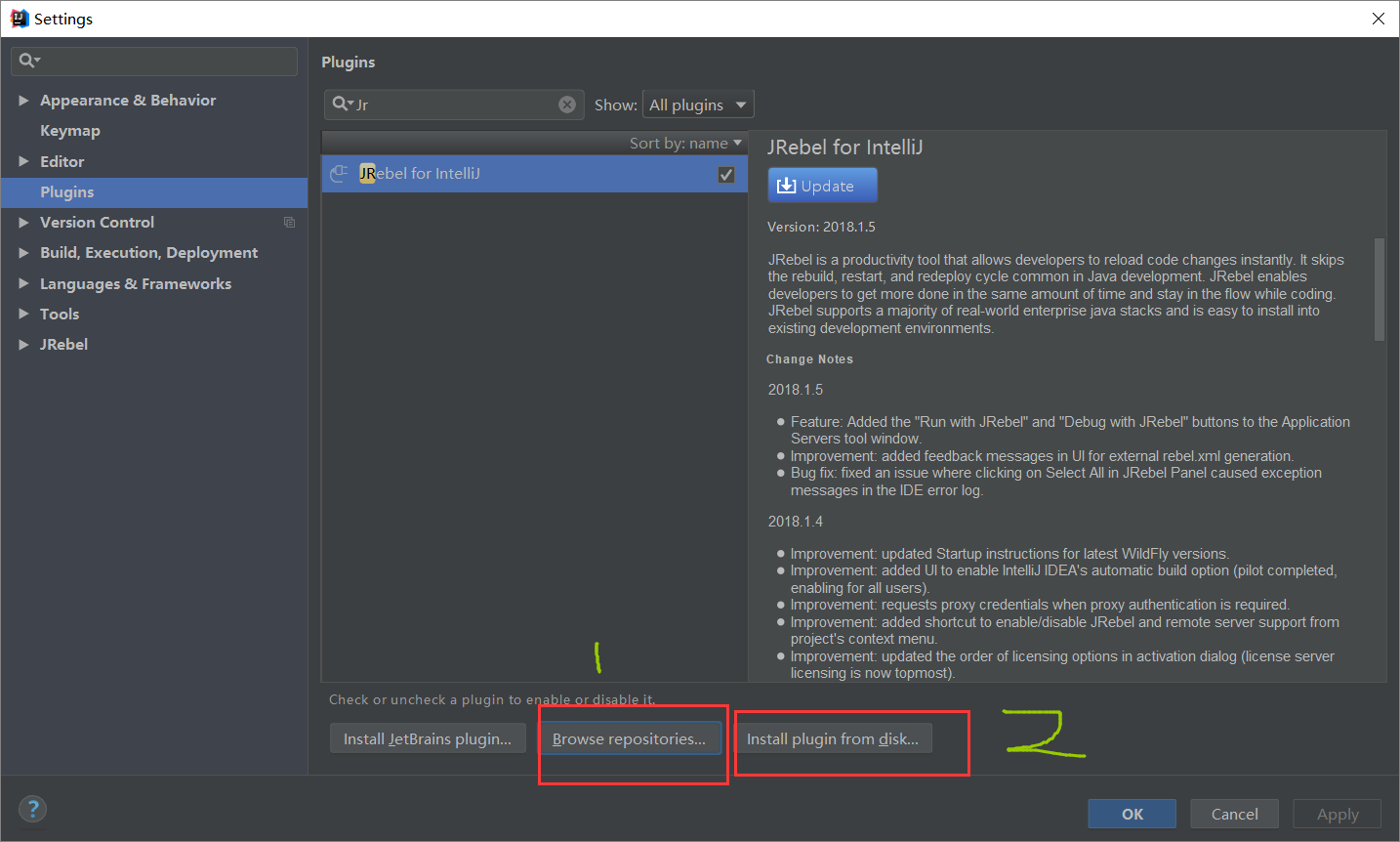Expand Appearance & Behavior tree node
Viewport: 1400px width, 842px height.
pyautogui.click(x=23, y=101)
